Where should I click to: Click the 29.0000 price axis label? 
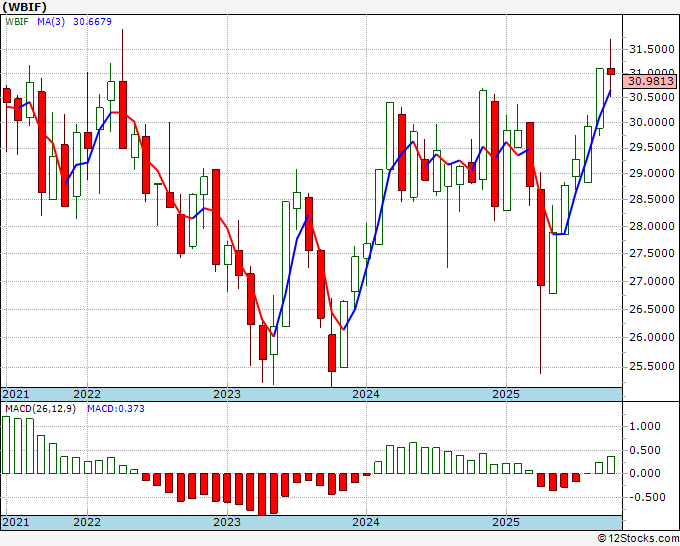pos(652,173)
